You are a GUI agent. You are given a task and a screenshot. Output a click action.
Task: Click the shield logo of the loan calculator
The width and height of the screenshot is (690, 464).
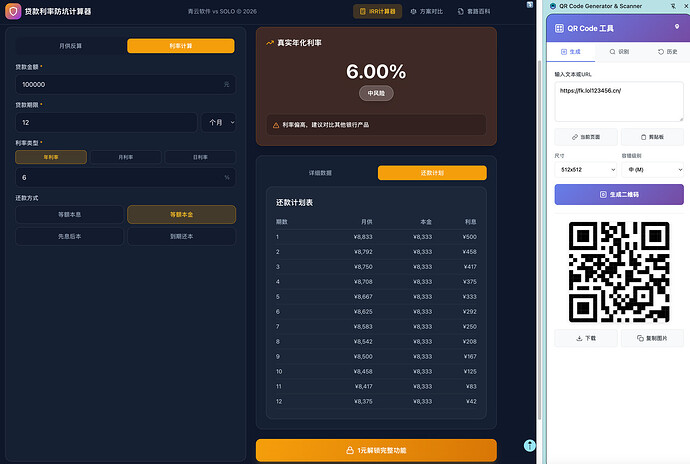coord(13,11)
